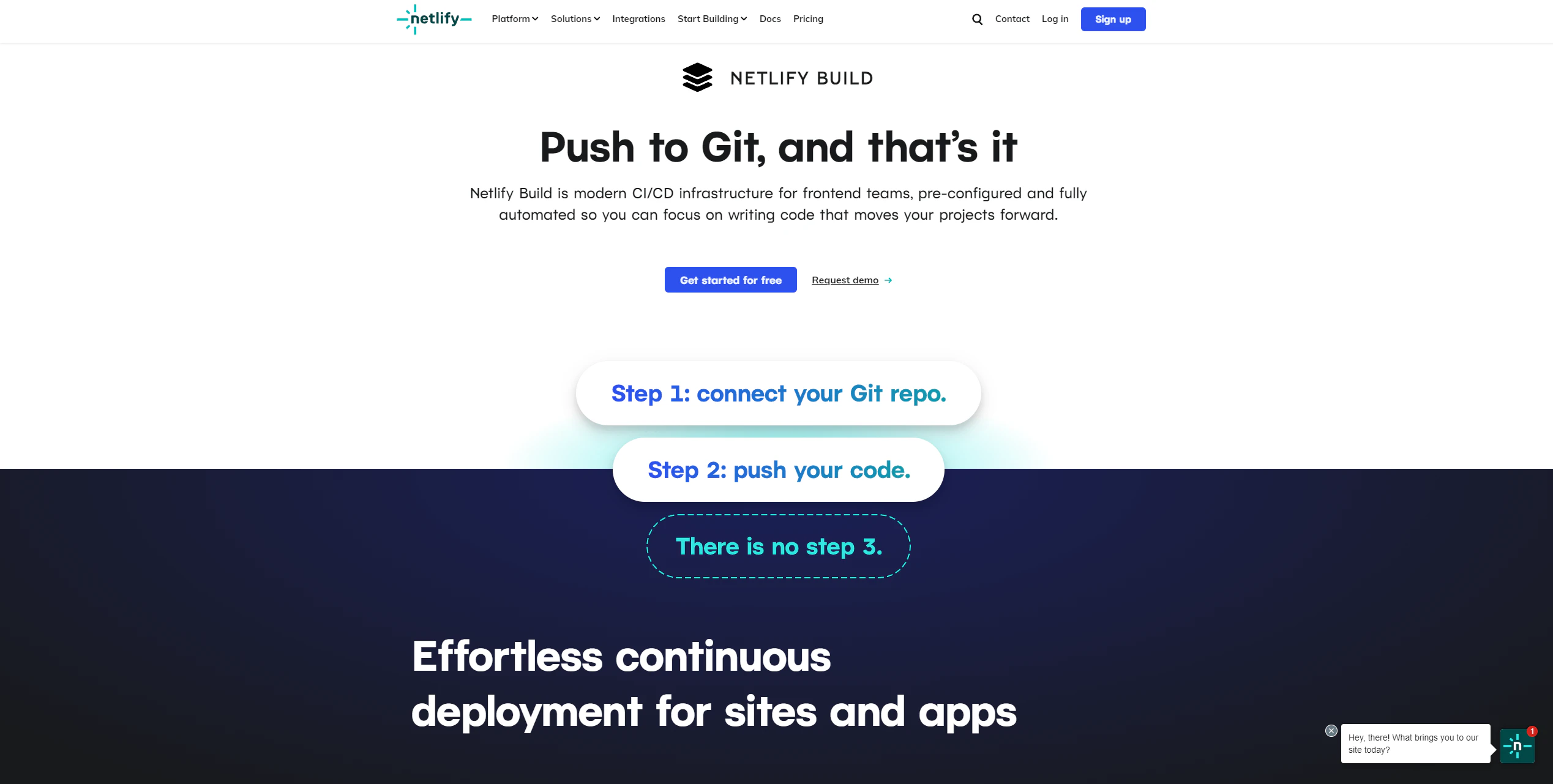Click the Get started for free button
Image resolution: width=1553 pixels, height=784 pixels.
pyautogui.click(x=730, y=280)
